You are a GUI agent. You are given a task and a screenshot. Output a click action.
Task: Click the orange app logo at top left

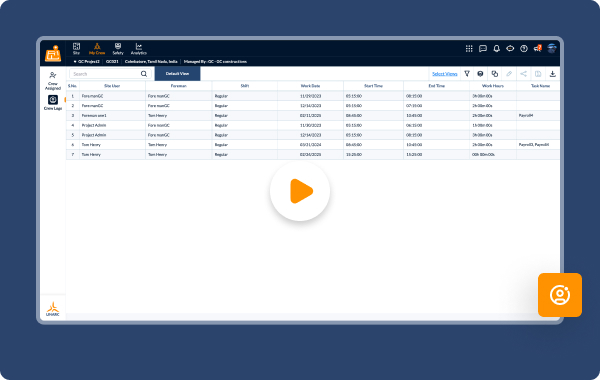53,53
